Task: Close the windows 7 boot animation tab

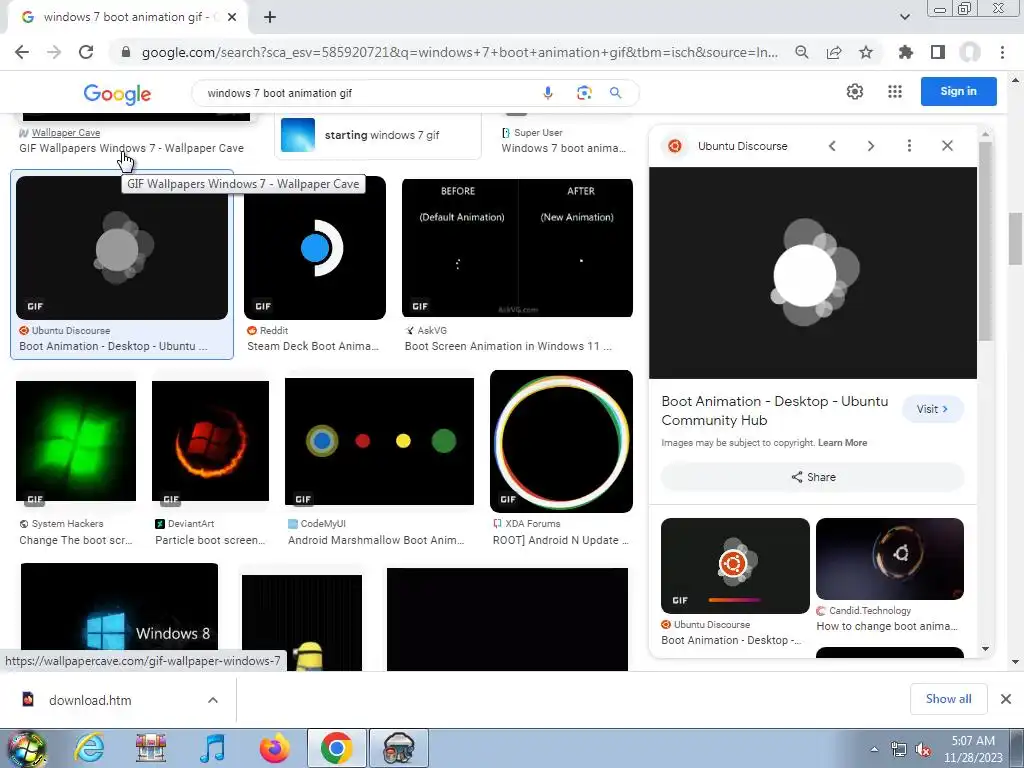Action: (x=232, y=17)
